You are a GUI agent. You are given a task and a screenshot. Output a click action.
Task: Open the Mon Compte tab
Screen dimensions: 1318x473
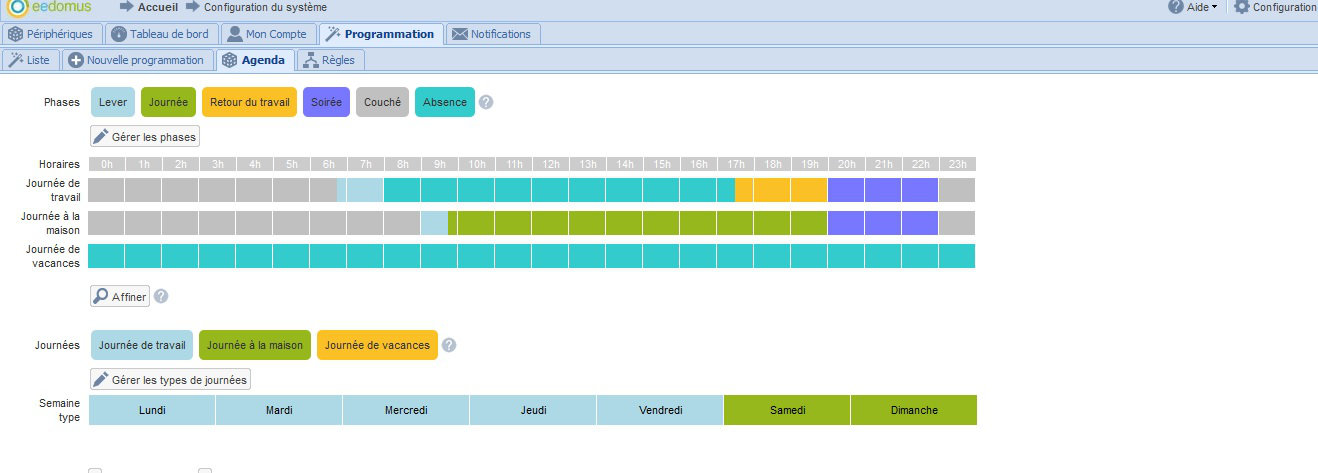[267, 34]
